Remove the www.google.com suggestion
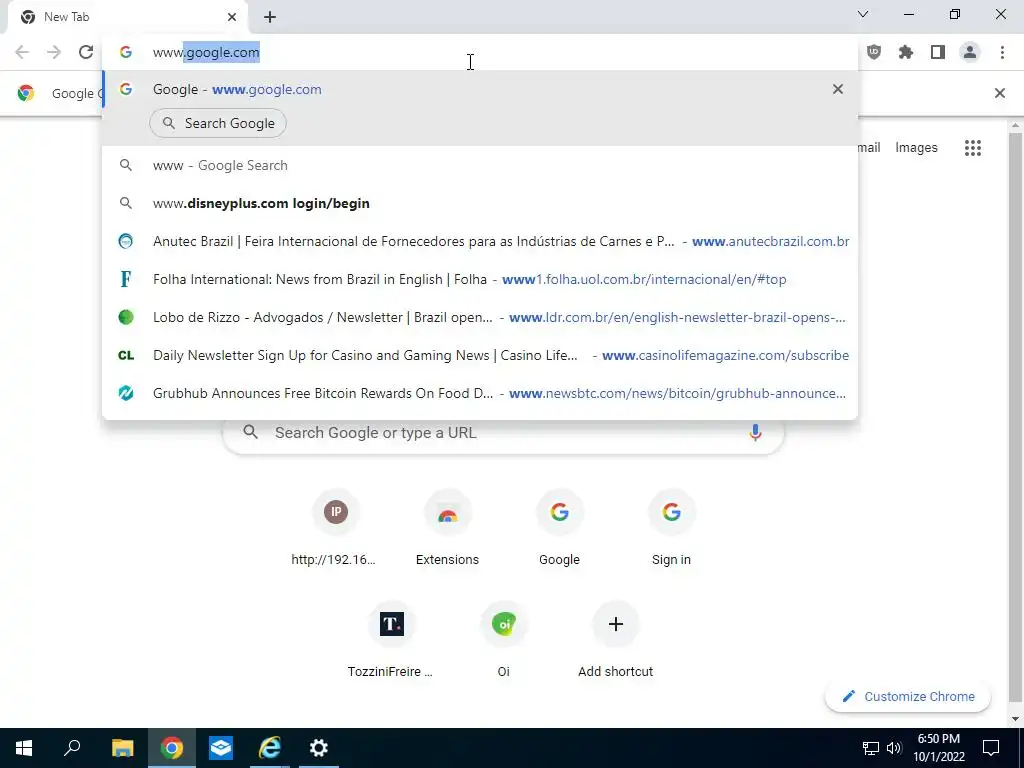This screenshot has width=1024, height=768. point(838,89)
